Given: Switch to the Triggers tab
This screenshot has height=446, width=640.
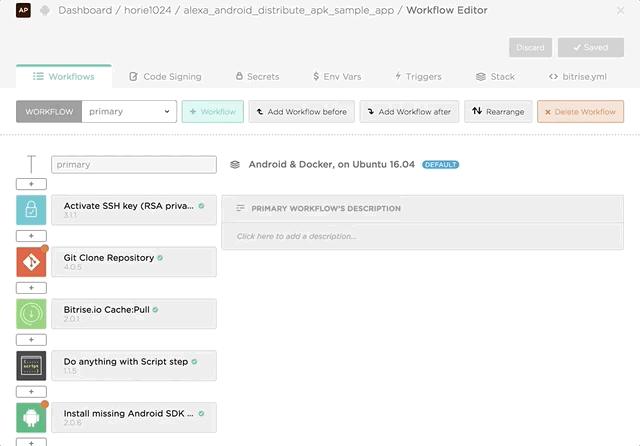Looking at the screenshot, I should pos(418,76).
